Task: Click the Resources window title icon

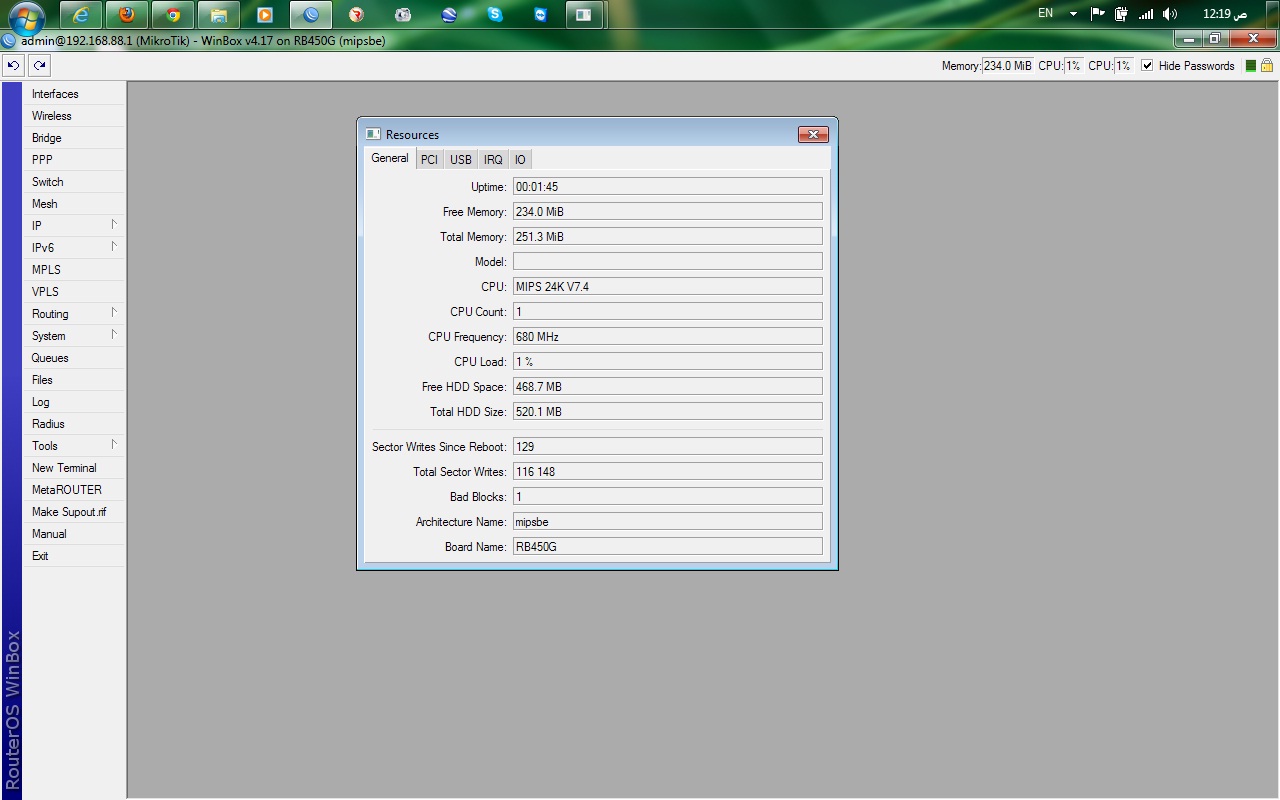Action: [373, 134]
